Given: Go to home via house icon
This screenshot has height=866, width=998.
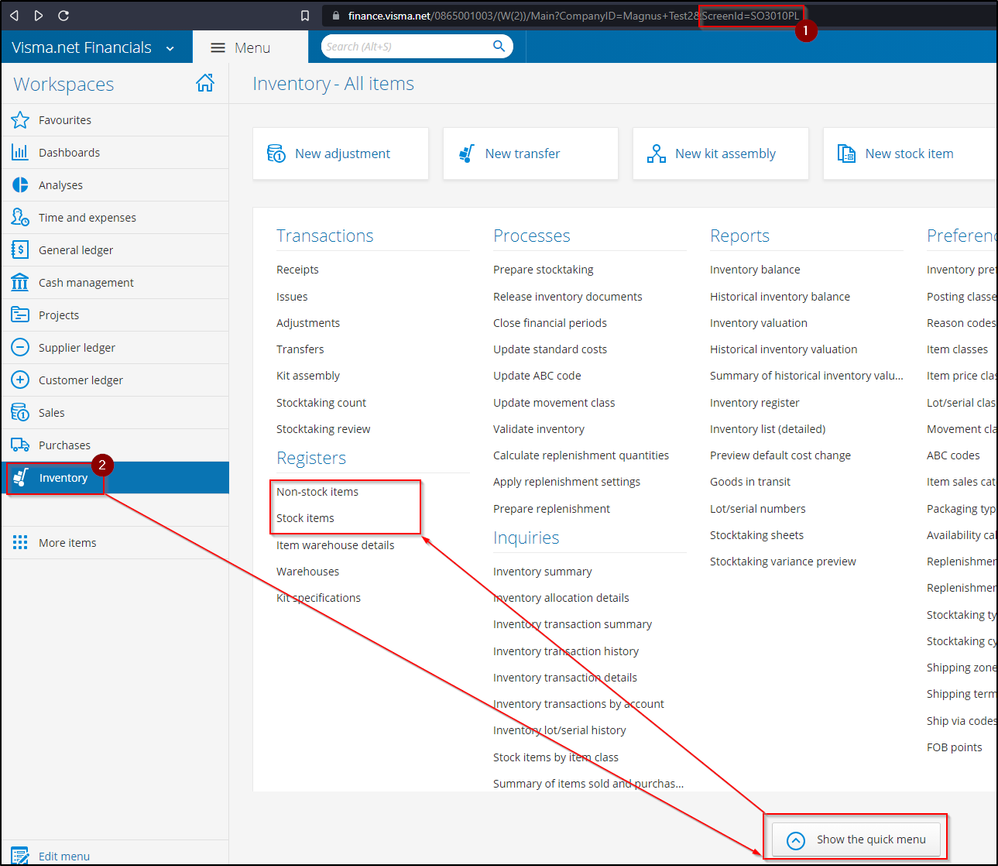Looking at the screenshot, I should pyautogui.click(x=205, y=83).
